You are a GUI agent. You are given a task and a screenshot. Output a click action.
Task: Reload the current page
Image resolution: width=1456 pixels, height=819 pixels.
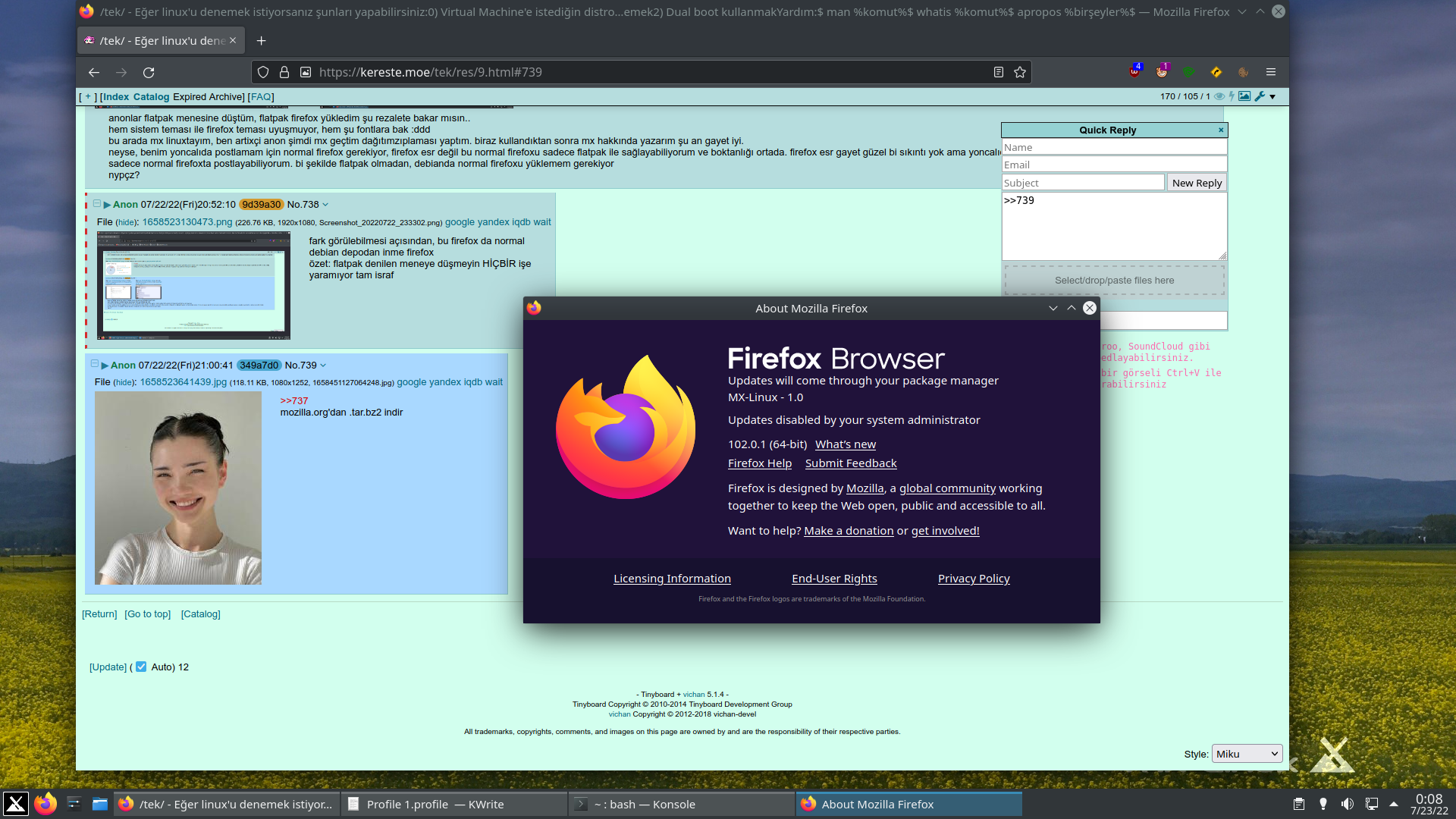coord(149,72)
